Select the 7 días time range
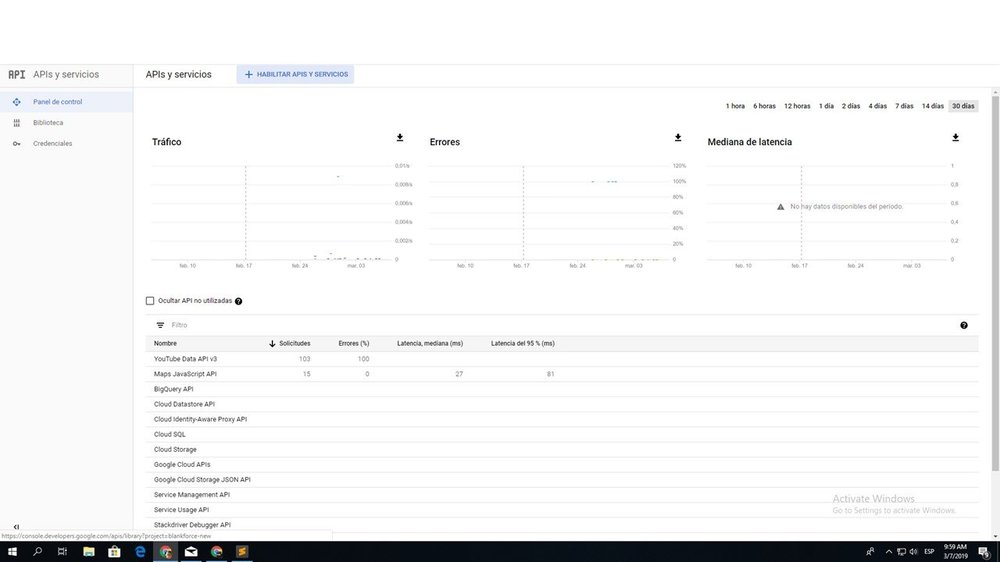Viewport: 1000px width, 562px height. [904, 106]
